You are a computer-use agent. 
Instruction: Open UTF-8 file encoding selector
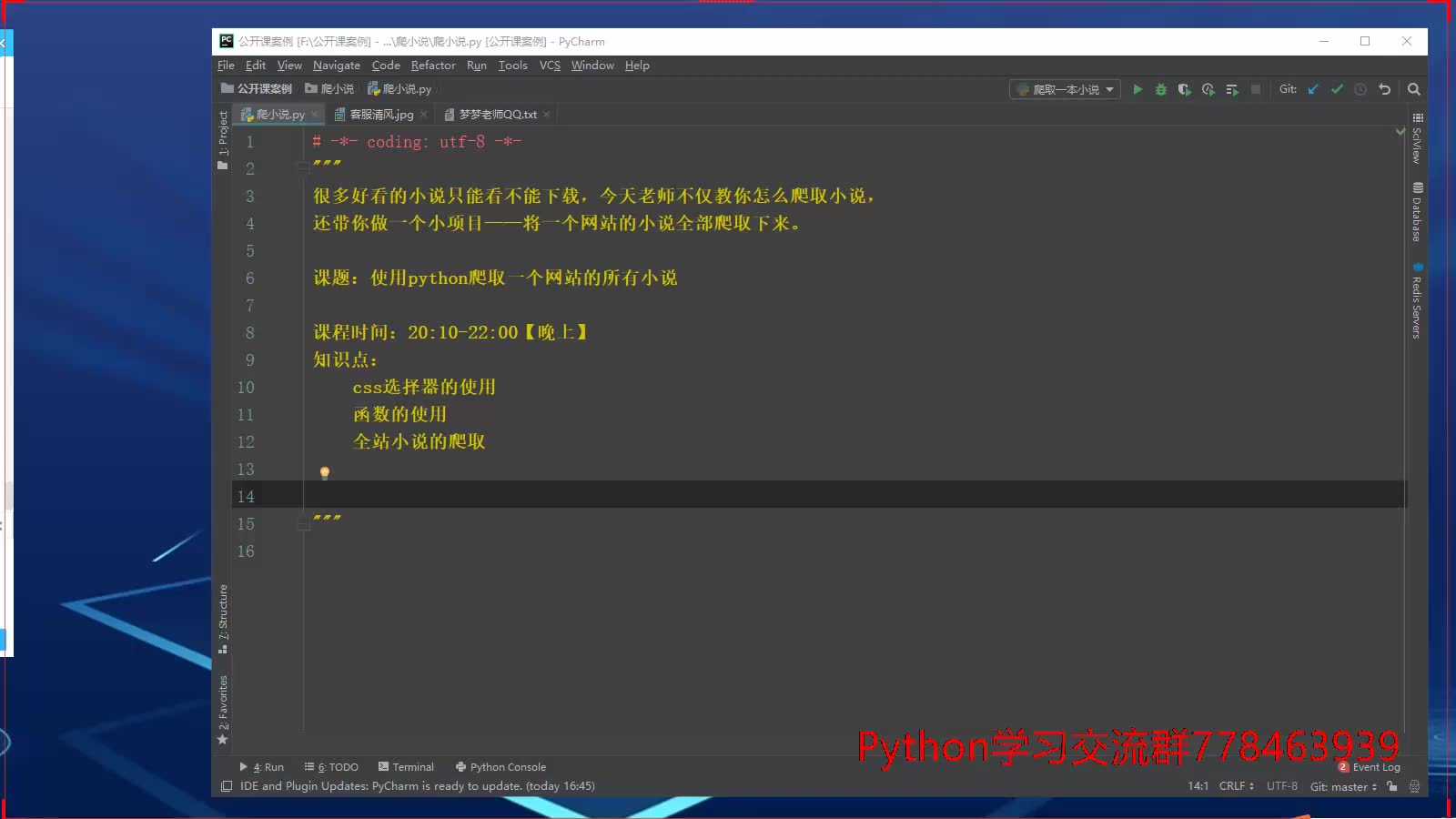1282,786
